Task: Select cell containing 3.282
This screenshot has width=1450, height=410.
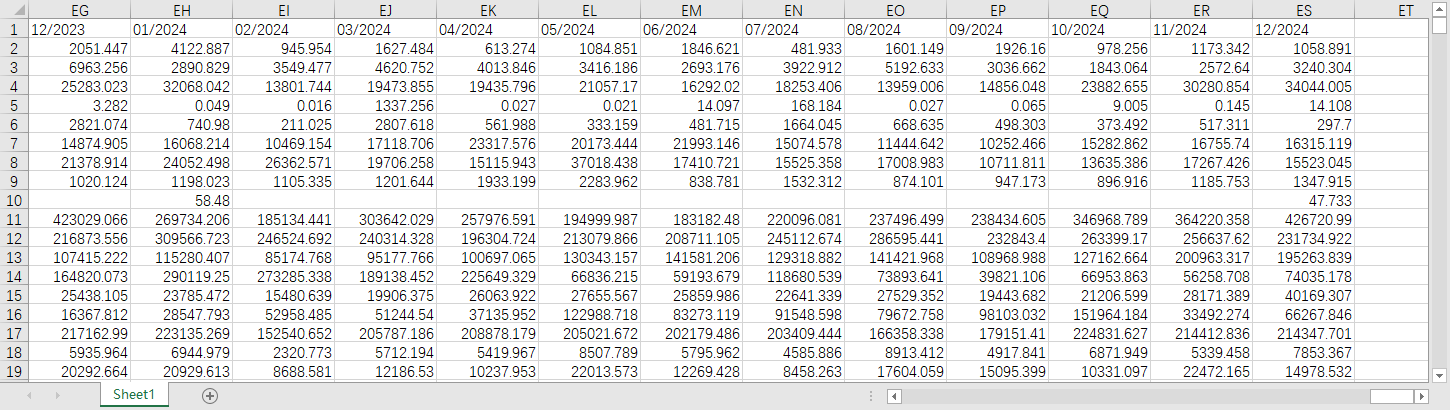Action: coord(79,105)
